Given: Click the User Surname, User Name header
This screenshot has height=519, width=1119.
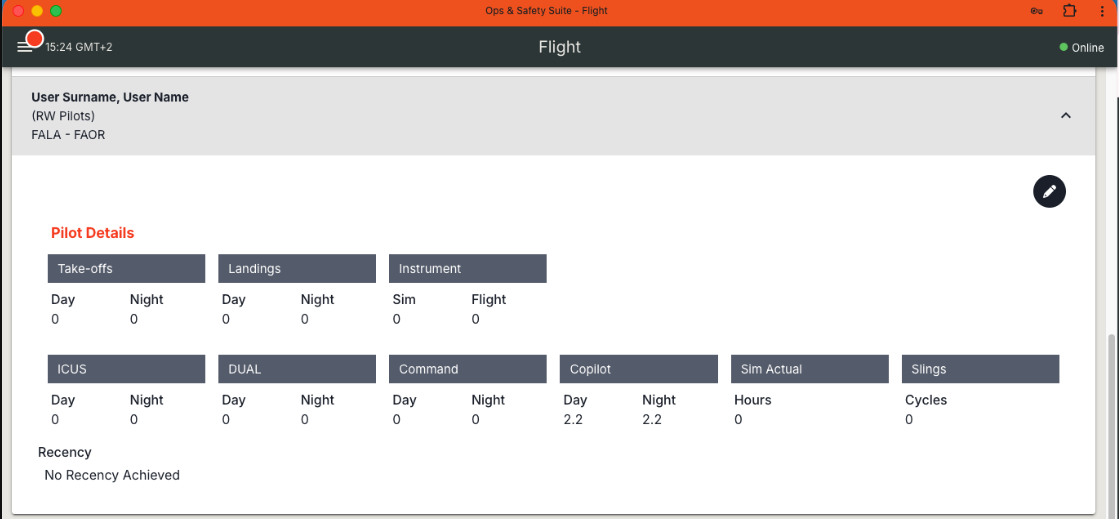Looking at the screenshot, I should [110, 97].
